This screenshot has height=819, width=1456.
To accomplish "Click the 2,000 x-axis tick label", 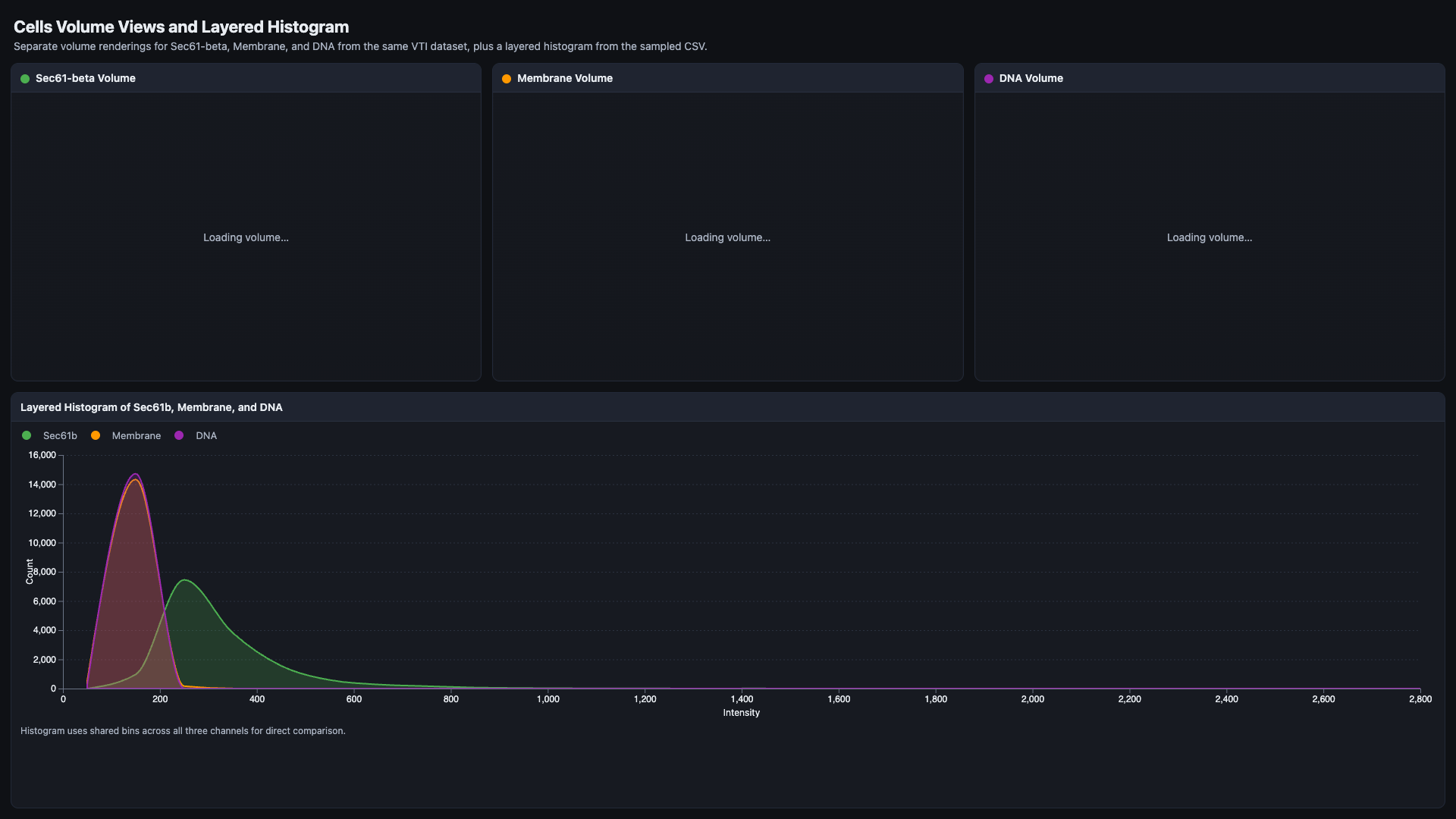I will (x=1033, y=699).
